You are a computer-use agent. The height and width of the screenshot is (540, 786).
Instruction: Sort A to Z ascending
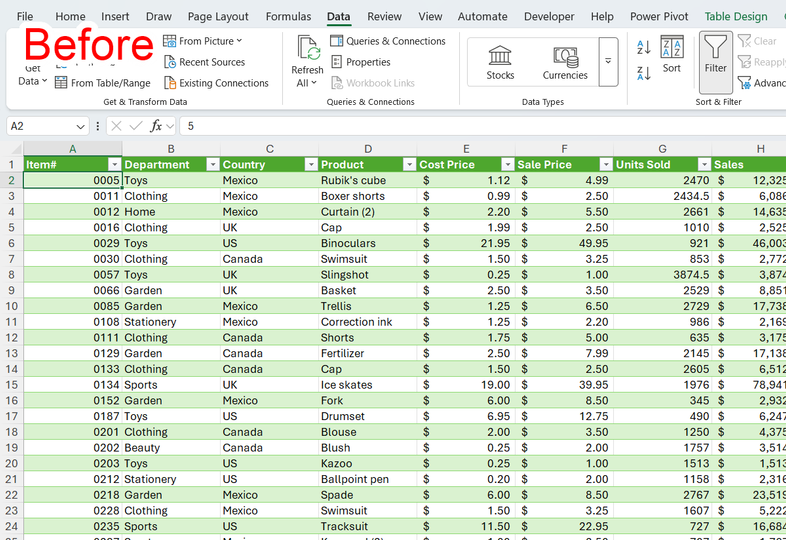pyautogui.click(x=643, y=48)
